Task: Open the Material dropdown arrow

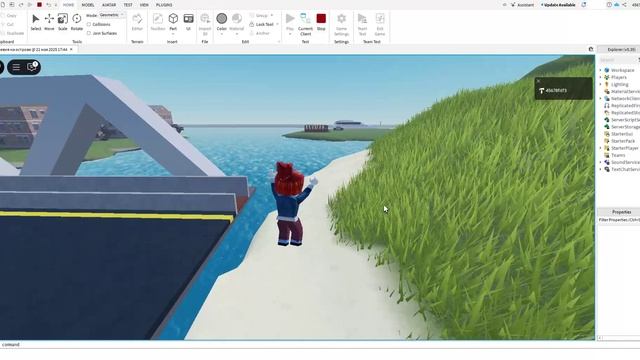Action: tap(236, 34)
